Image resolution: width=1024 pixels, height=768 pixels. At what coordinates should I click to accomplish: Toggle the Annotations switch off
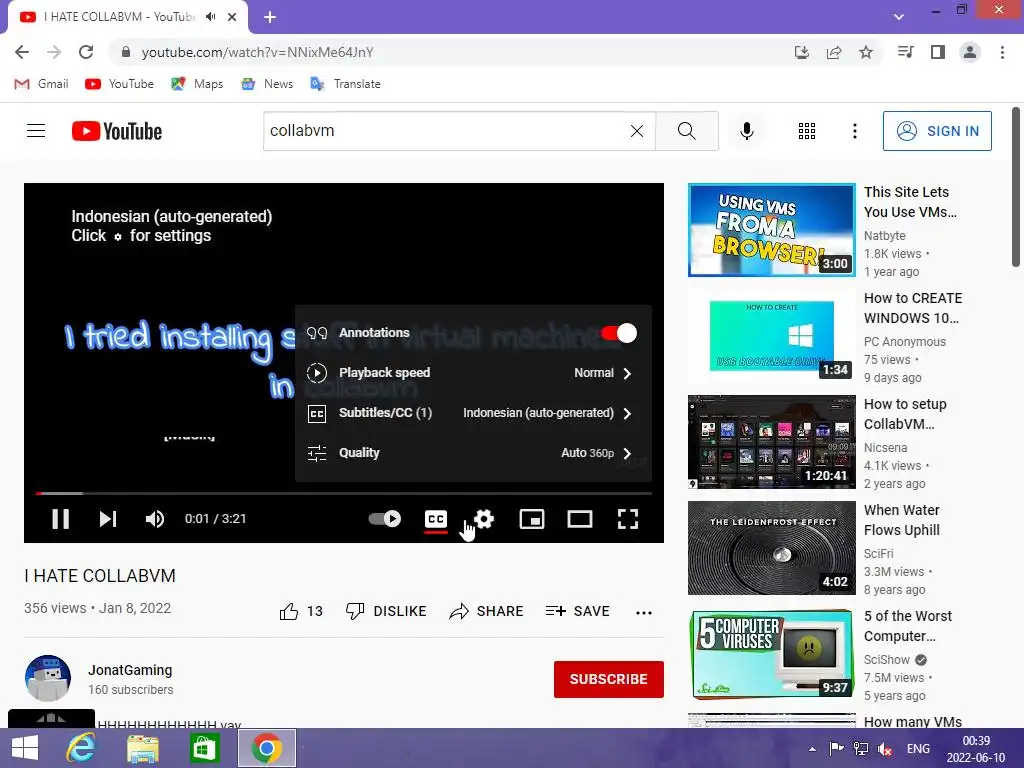click(618, 333)
